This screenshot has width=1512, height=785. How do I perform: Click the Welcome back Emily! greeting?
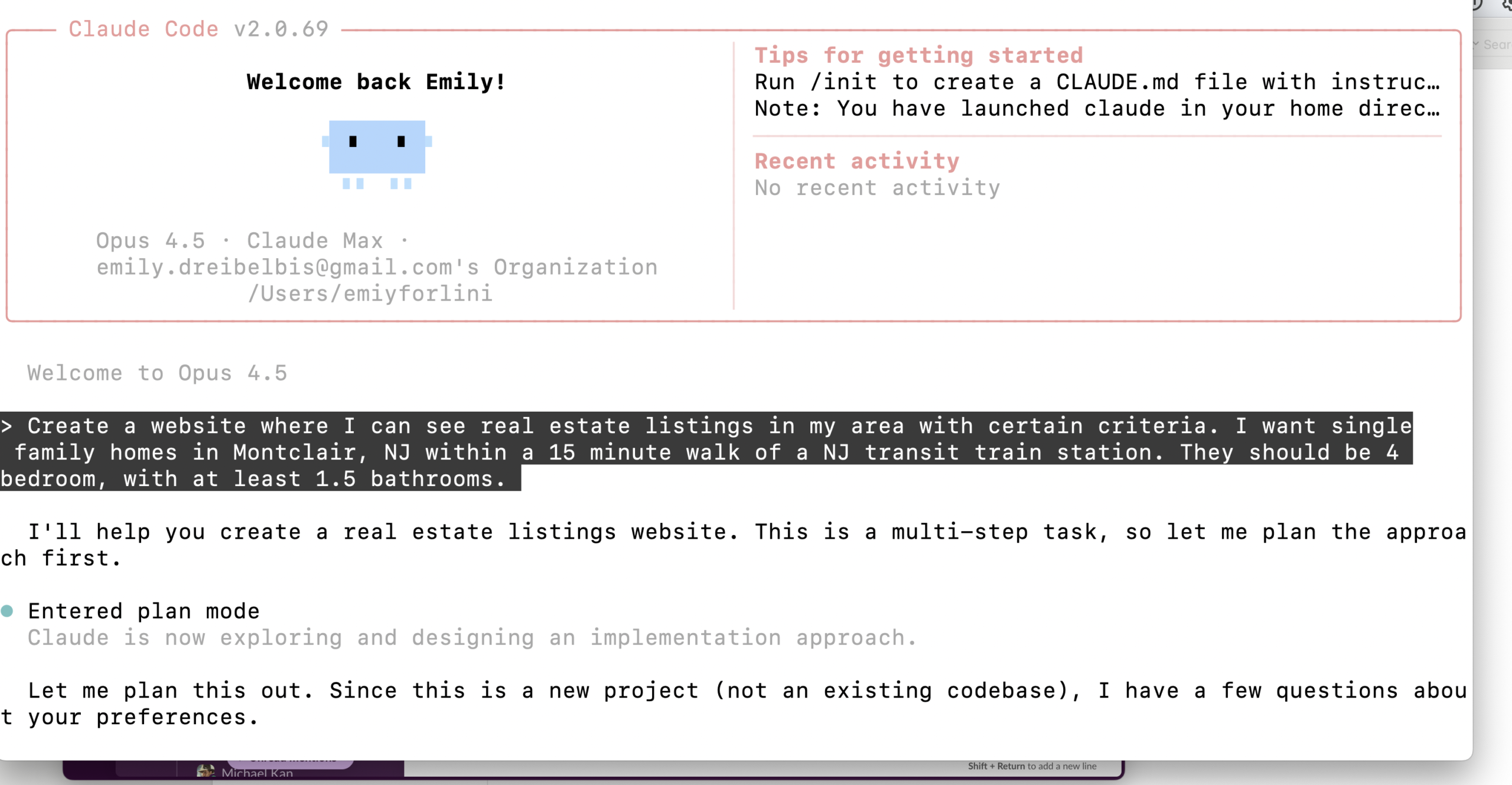click(x=376, y=82)
